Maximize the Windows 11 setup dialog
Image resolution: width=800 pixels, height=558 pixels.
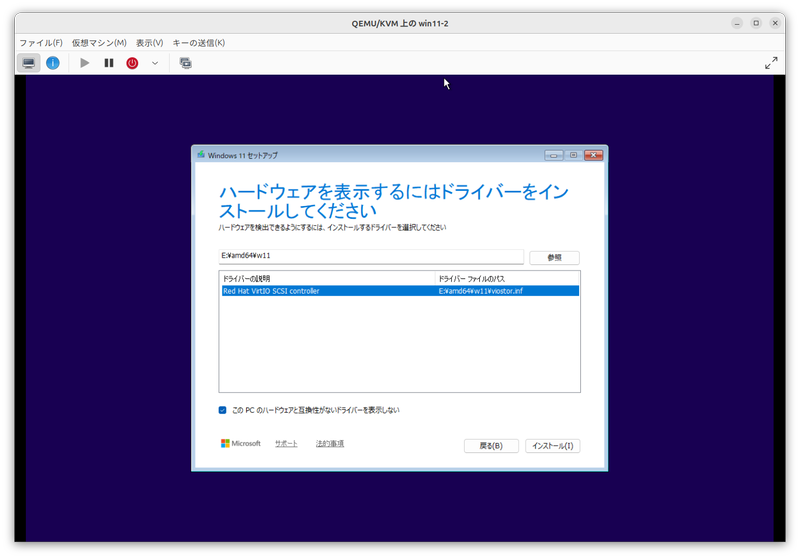[x=573, y=155]
